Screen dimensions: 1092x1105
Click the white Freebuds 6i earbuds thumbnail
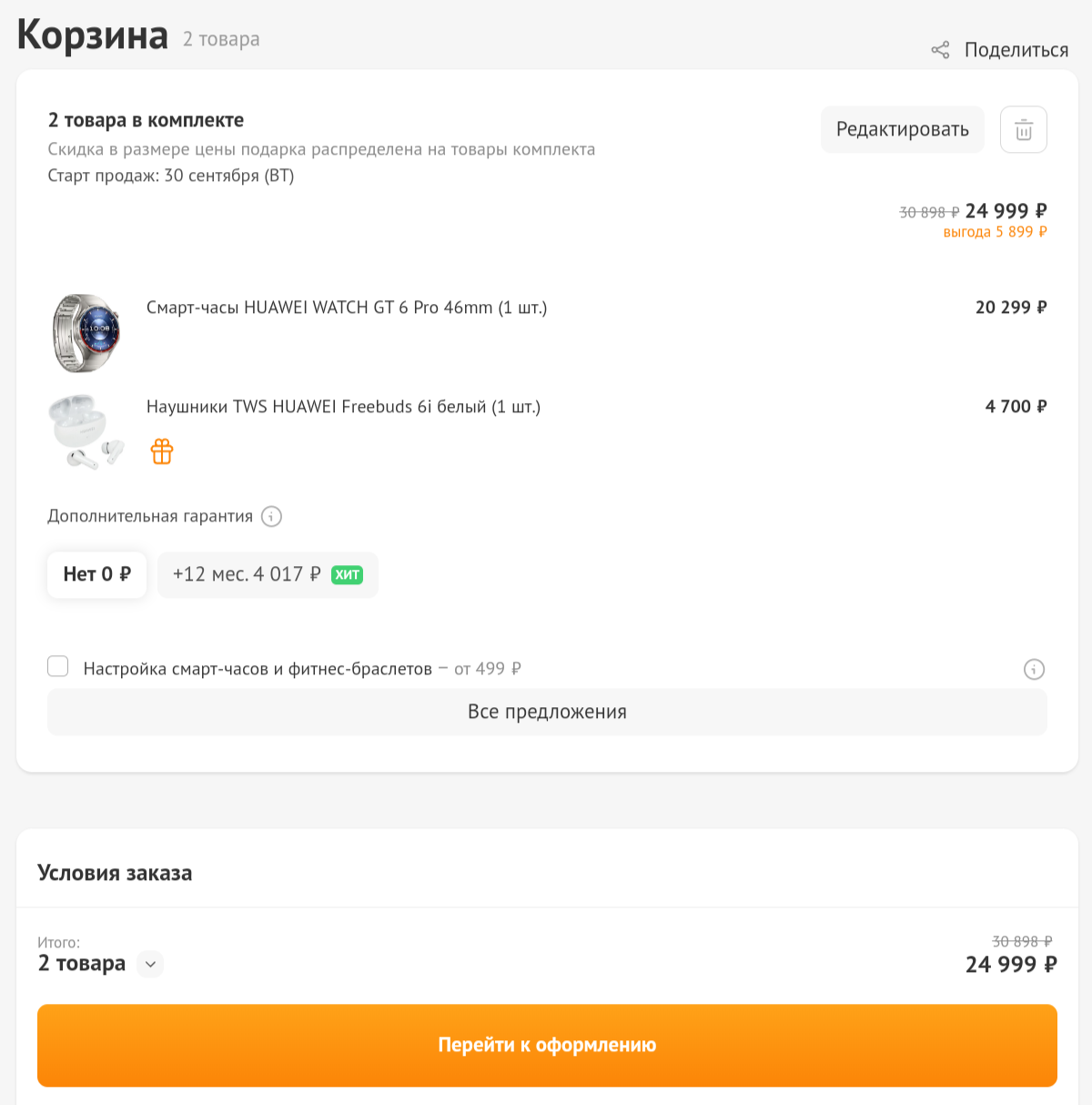tap(83, 431)
